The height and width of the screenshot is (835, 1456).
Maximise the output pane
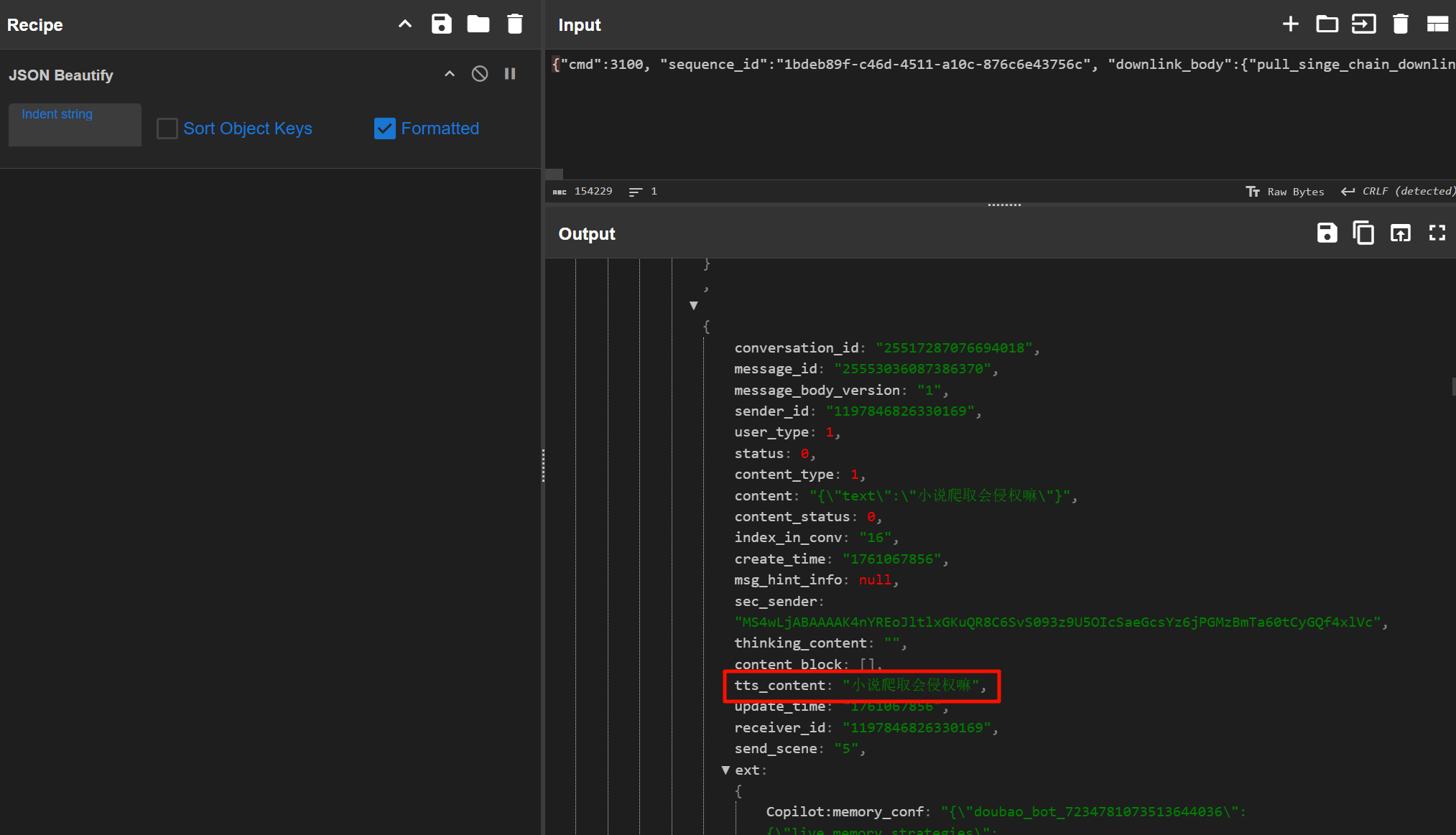tap(1437, 233)
